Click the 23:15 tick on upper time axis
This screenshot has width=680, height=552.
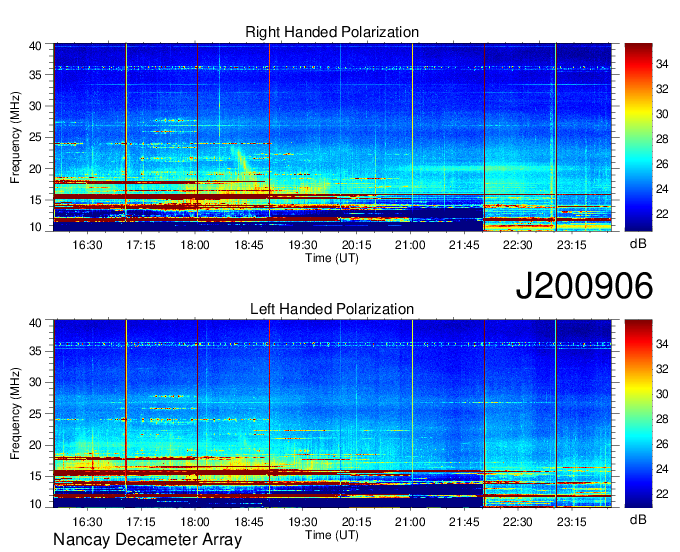572,245
